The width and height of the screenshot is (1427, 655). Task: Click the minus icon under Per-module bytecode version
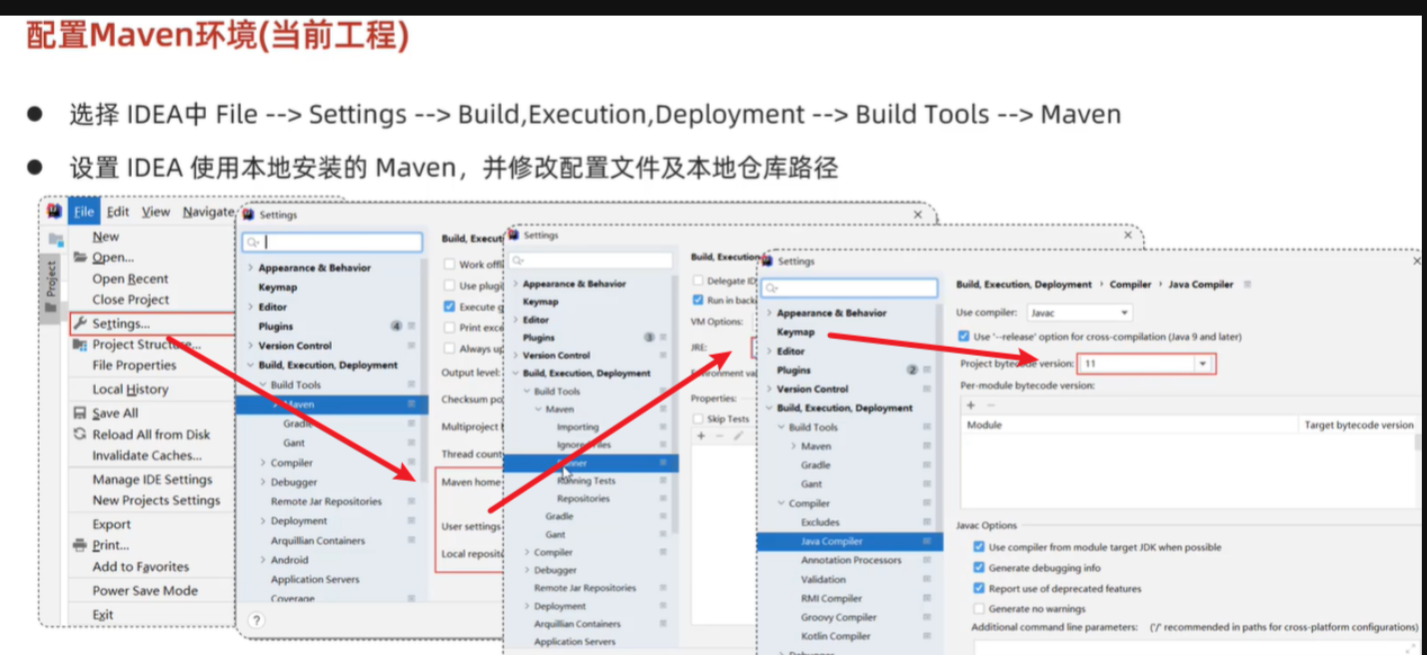coord(991,405)
